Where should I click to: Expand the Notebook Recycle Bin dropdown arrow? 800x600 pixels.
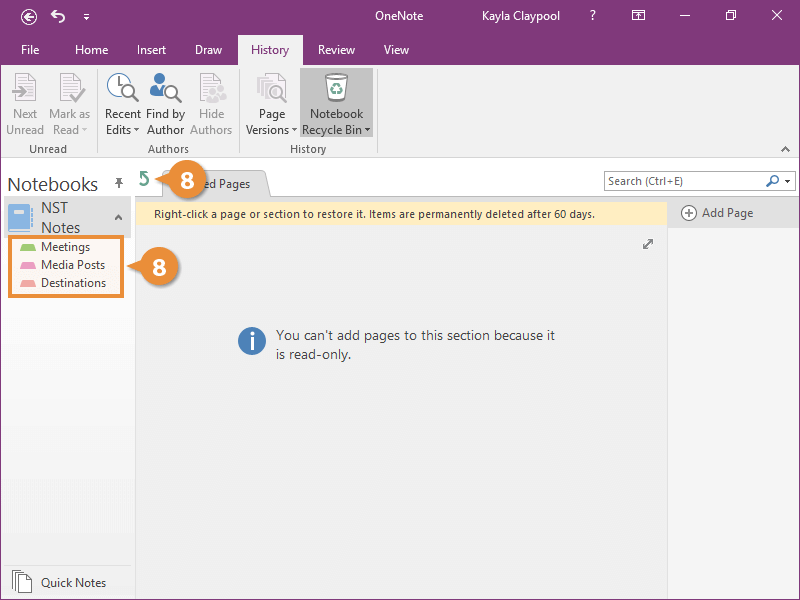tap(367, 130)
